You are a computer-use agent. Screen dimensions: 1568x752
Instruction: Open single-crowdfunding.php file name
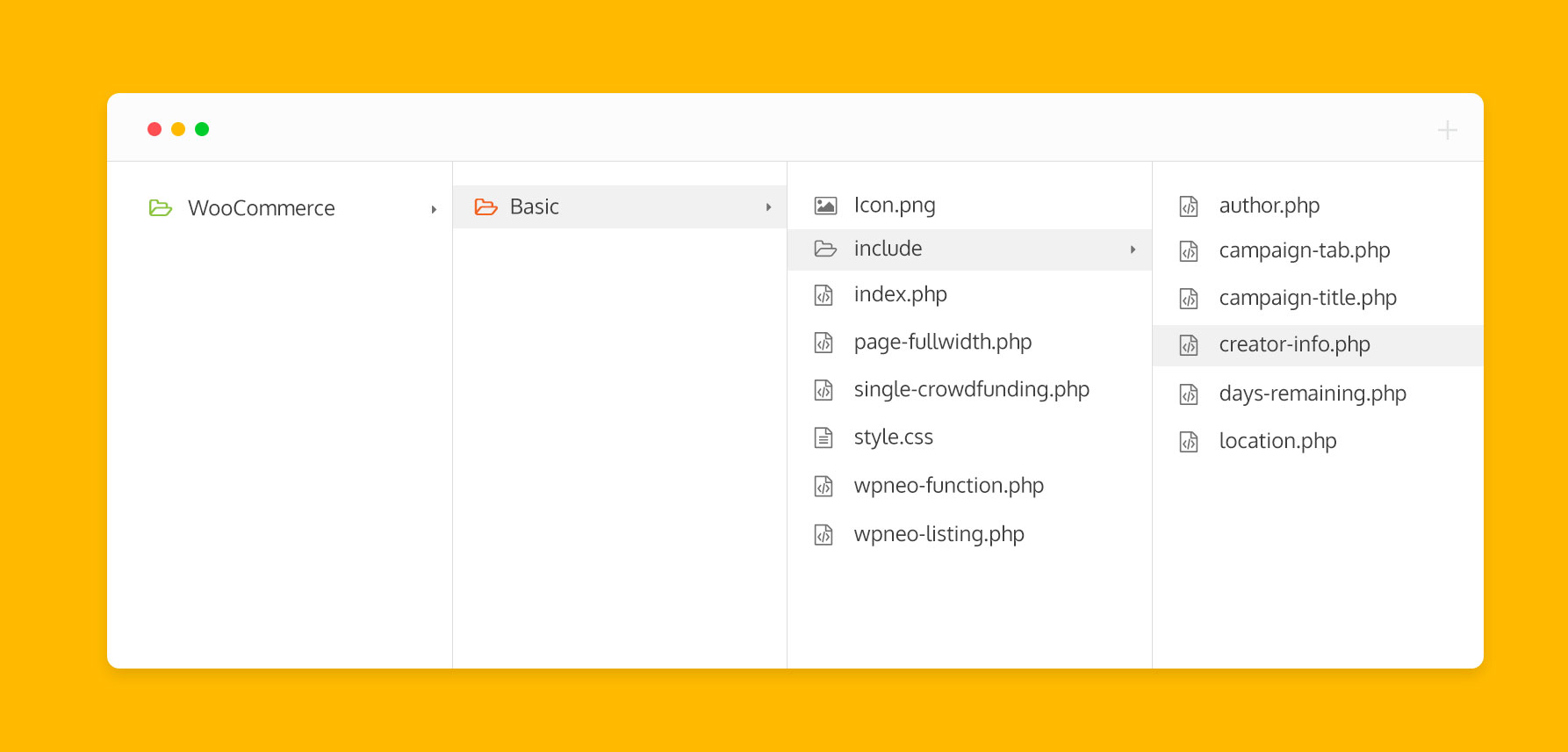point(972,390)
